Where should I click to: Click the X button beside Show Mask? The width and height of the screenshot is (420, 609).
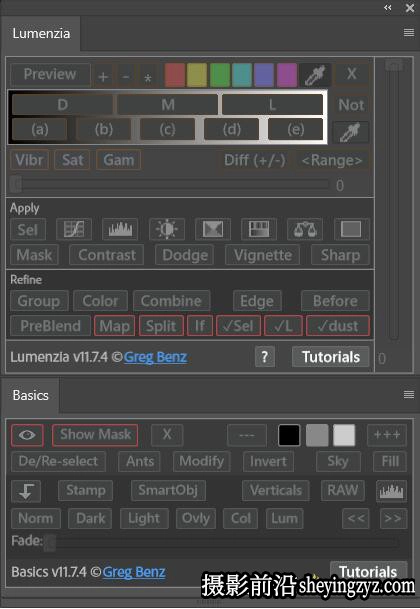167,434
